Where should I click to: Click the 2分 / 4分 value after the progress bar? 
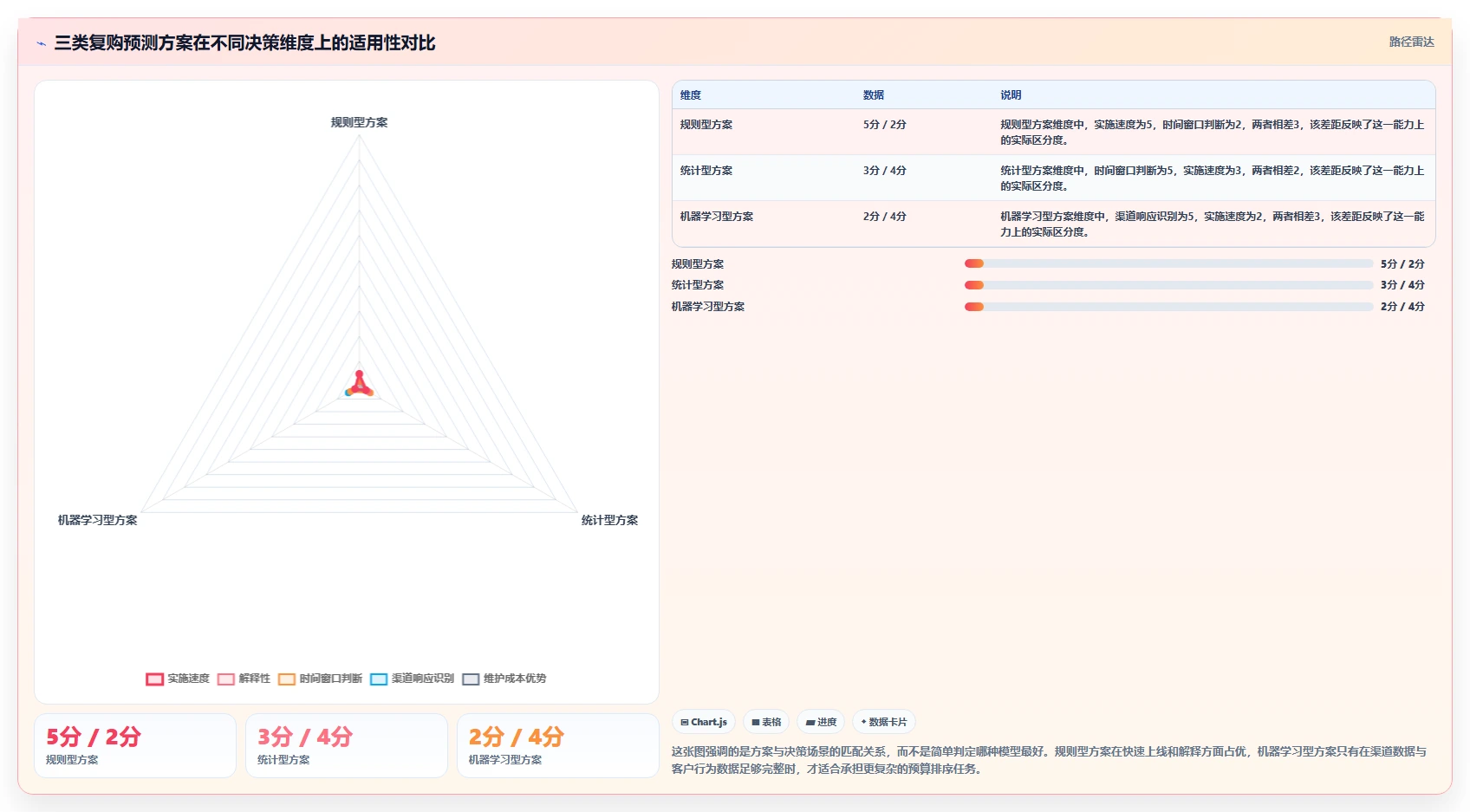click(1402, 307)
